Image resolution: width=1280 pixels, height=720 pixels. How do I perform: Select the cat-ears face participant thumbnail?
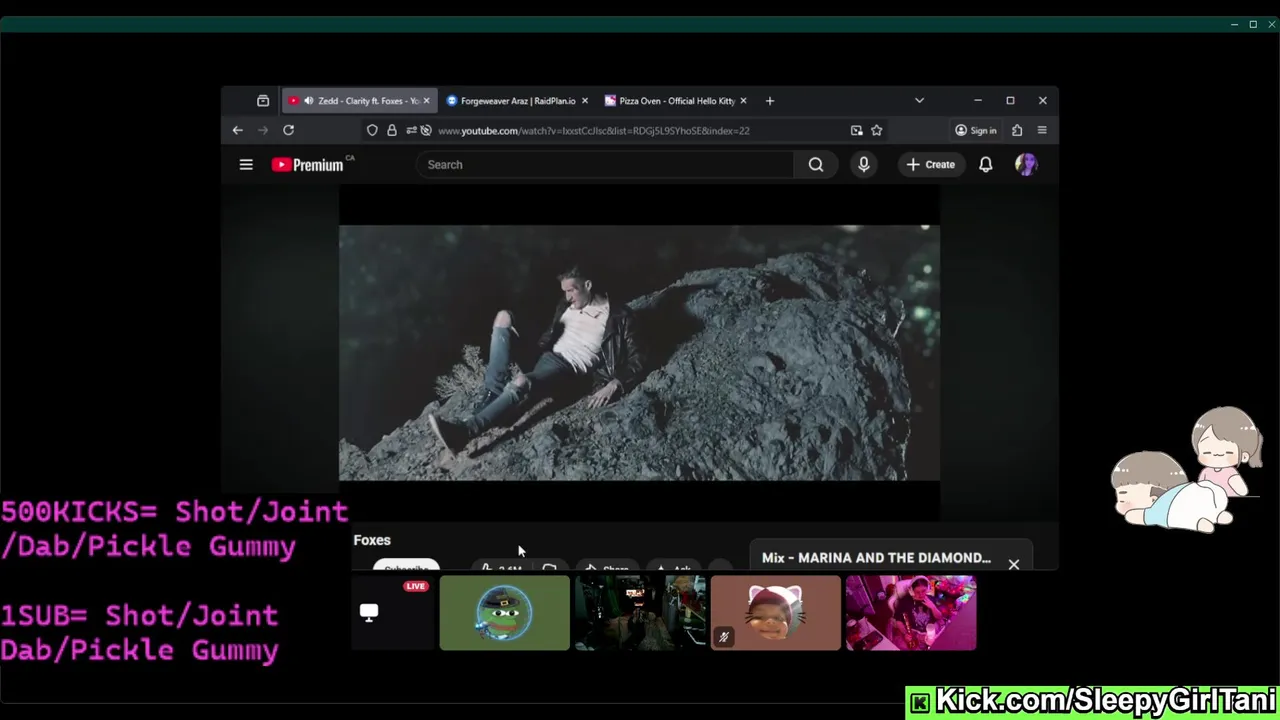pos(776,613)
